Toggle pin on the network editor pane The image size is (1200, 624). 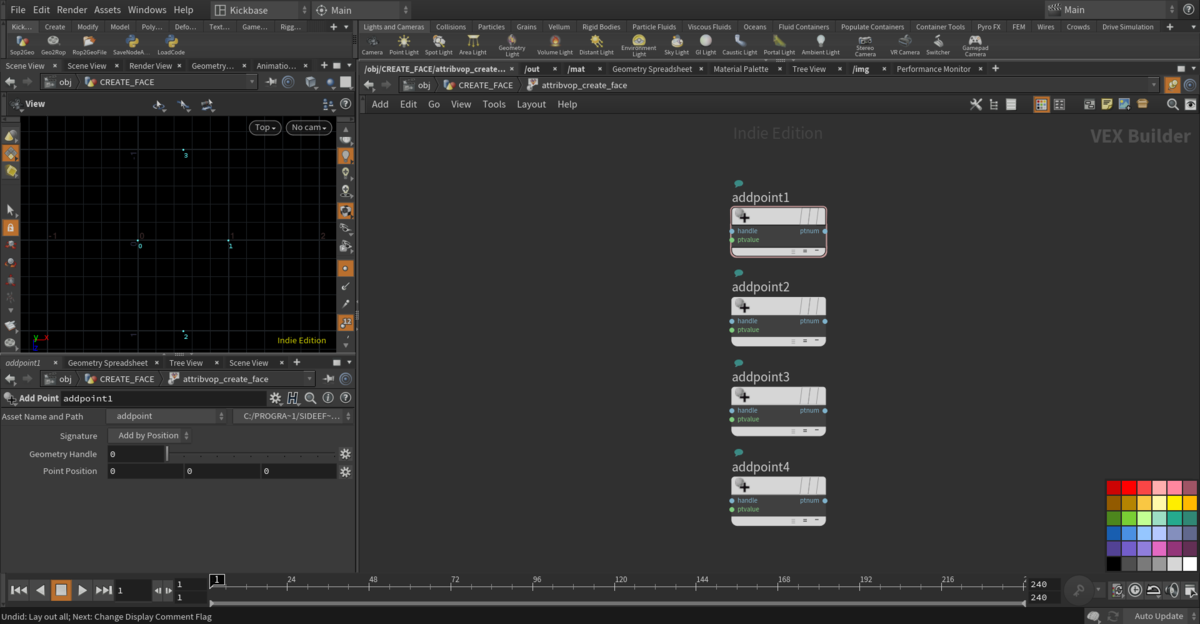click(1172, 85)
